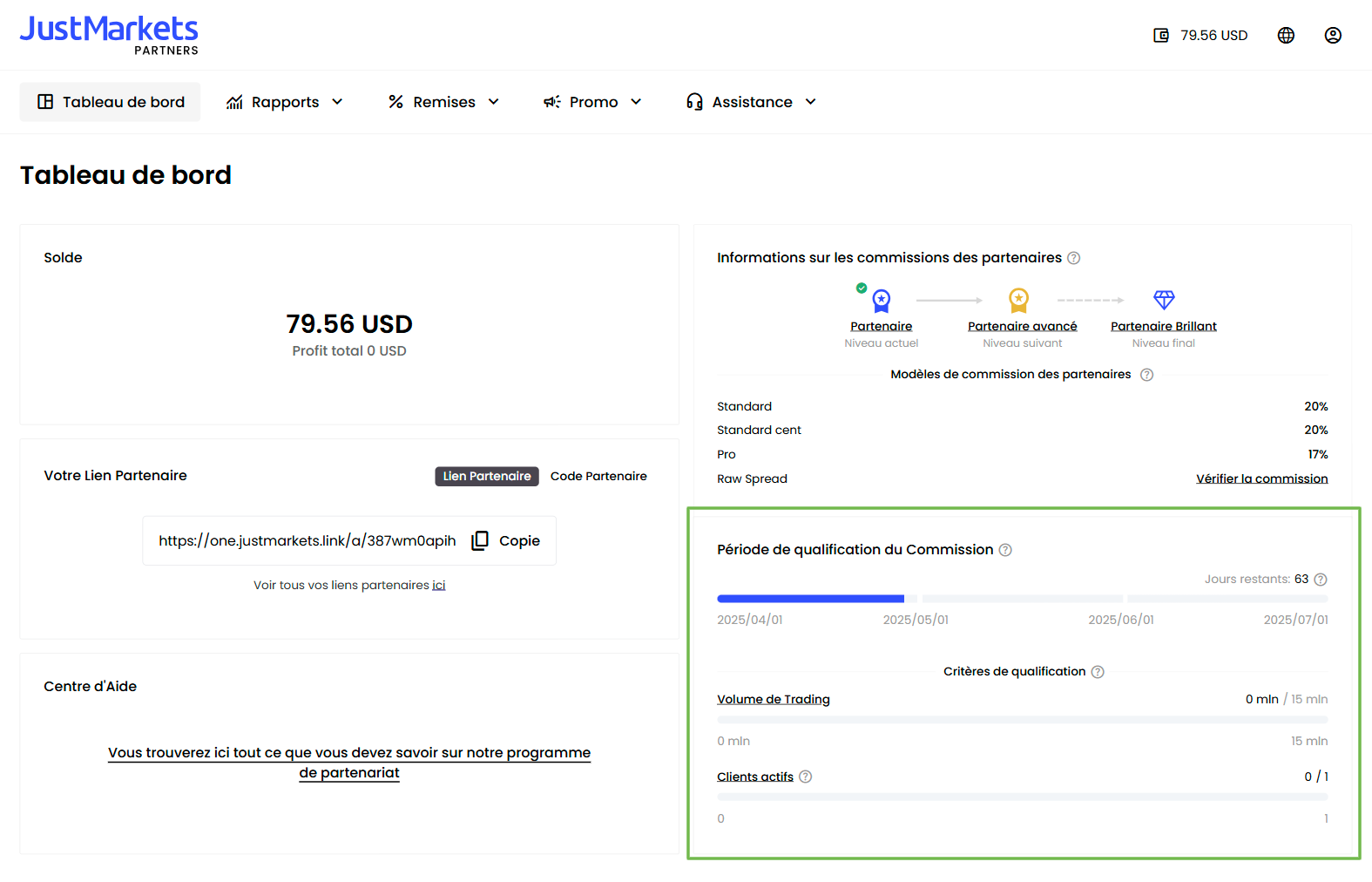Click the copy icon next to partner link

[x=480, y=541]
